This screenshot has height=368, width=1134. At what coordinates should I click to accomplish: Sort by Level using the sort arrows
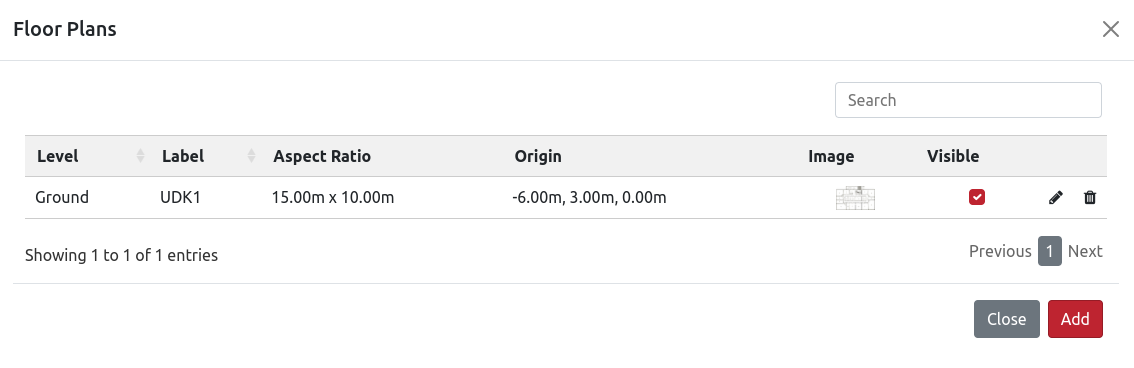pos(140,155)
